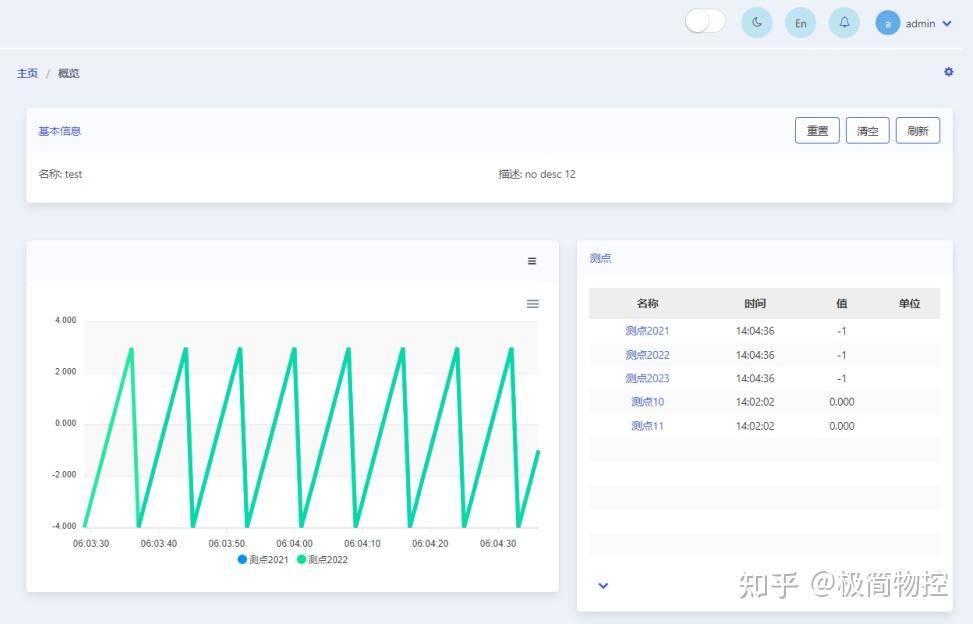Open notifications bell
The image size is (973, 624).
point(844,23)
